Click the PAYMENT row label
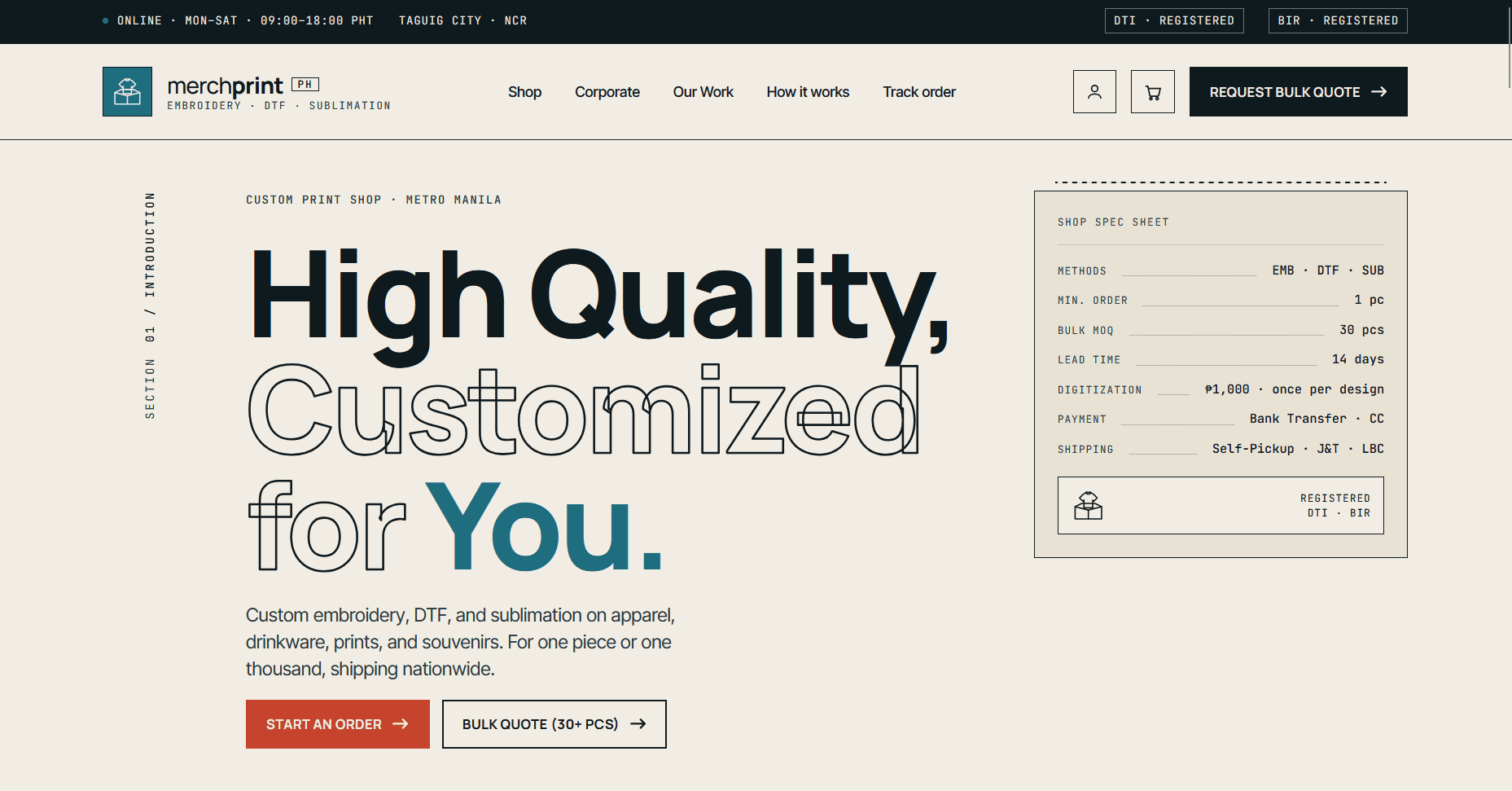This screenshot has height=791, width=1512. tap(1081, 420)
